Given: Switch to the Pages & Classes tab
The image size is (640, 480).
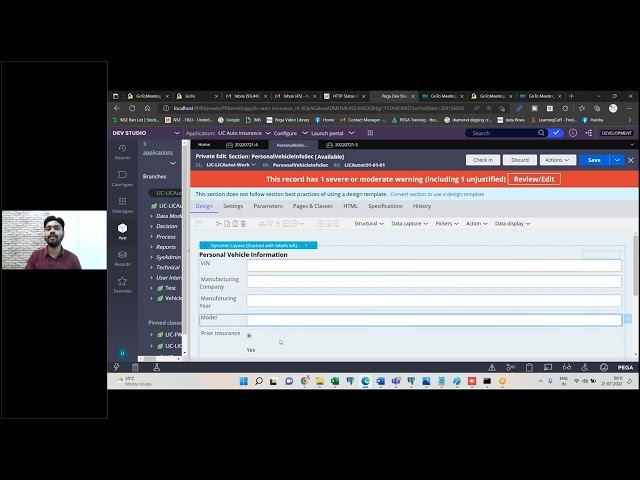Looking at the screenshot, I should pyautogui.click(x=312, y=206).
